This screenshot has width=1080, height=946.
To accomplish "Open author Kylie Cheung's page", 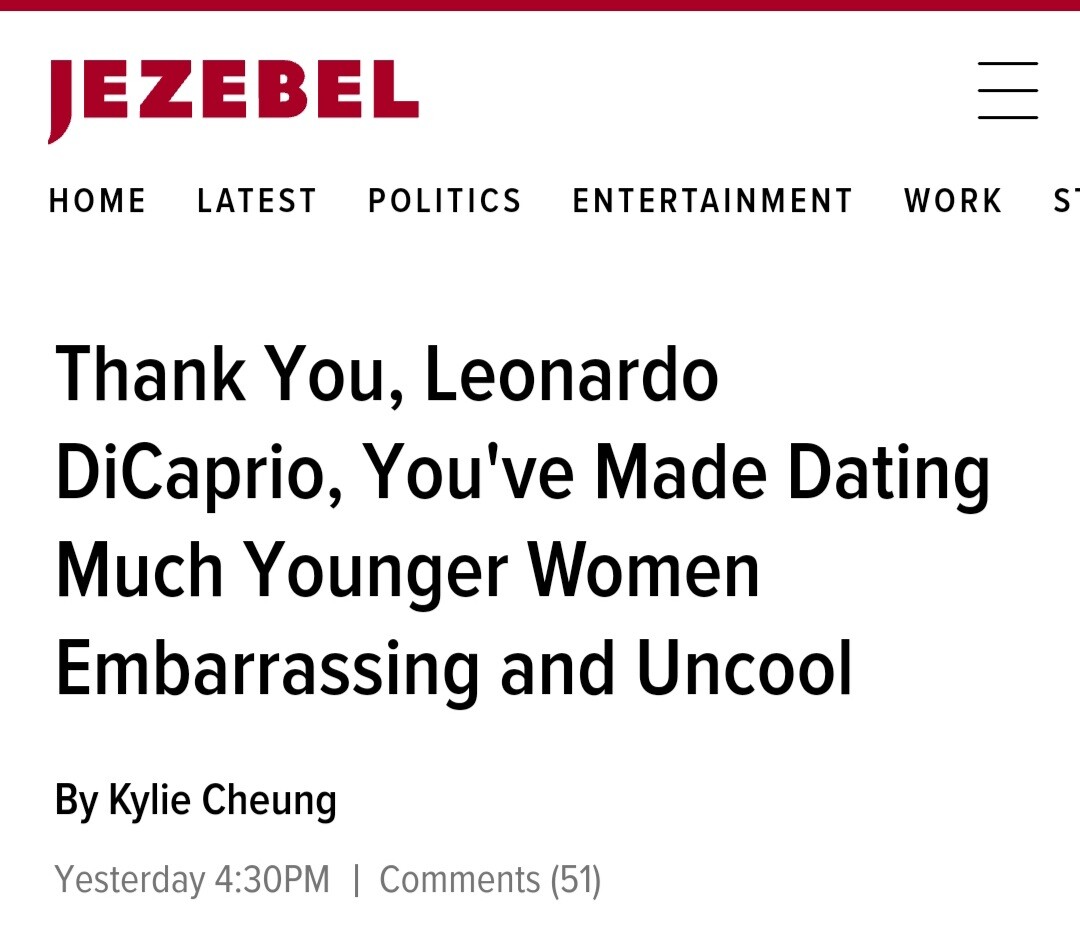I will (223, 801).
